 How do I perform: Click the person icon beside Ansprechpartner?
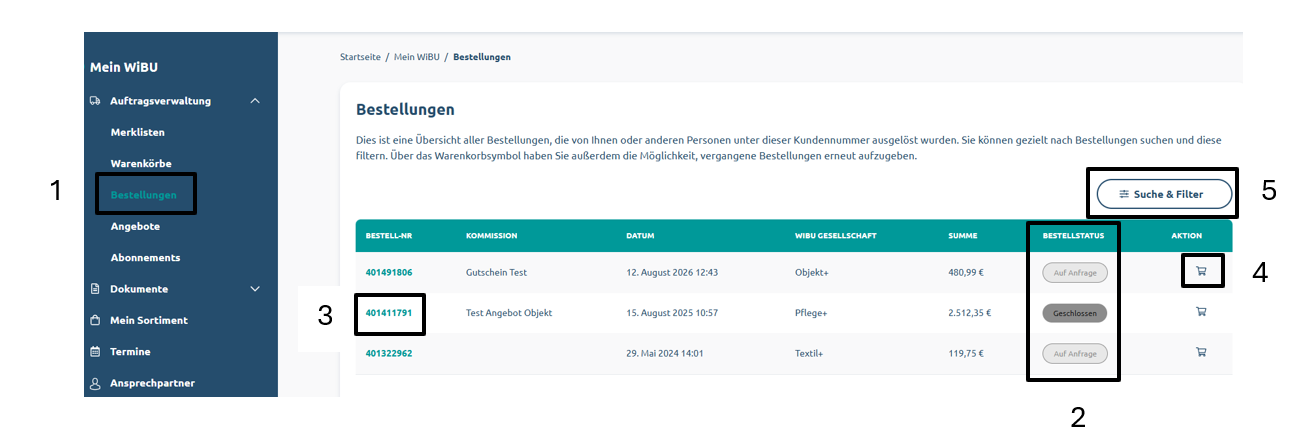(x=95, y=383)
